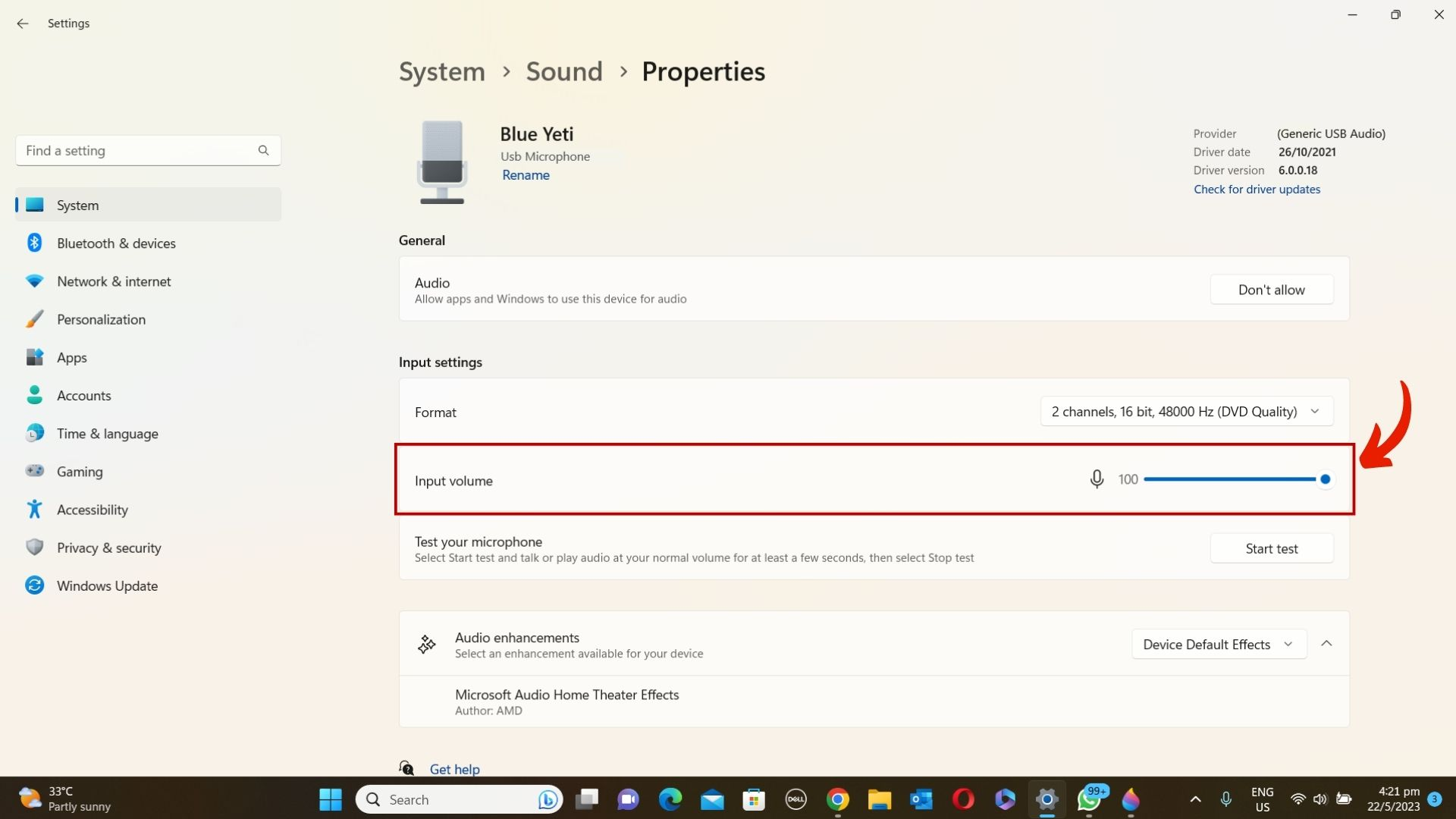Open Windows Update settings

point(149,585)
